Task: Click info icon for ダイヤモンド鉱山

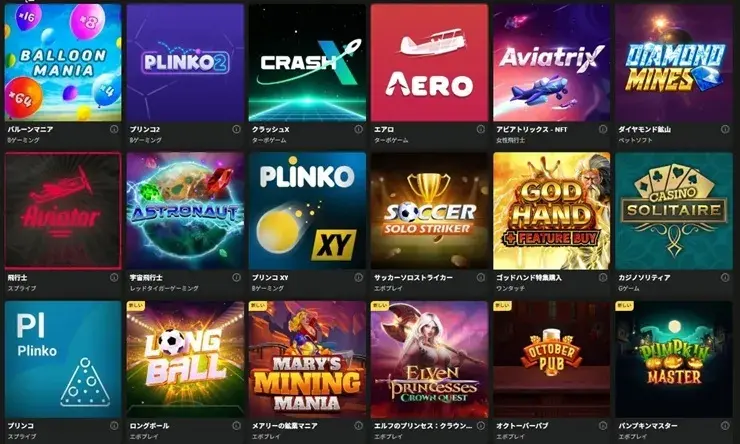Action: pyautogui.click(x=725, y=129)
